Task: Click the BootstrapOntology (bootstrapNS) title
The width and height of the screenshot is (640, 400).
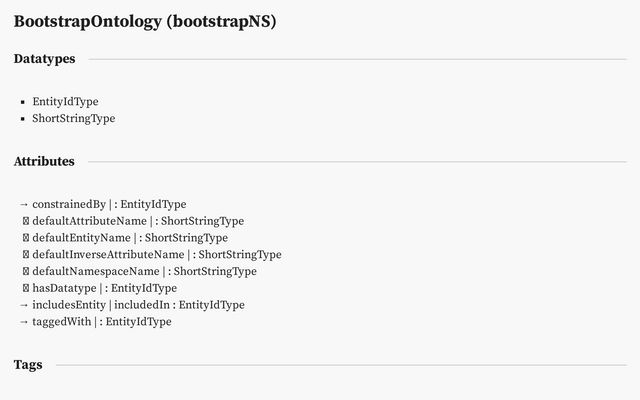Action: [x=145, y=21]
